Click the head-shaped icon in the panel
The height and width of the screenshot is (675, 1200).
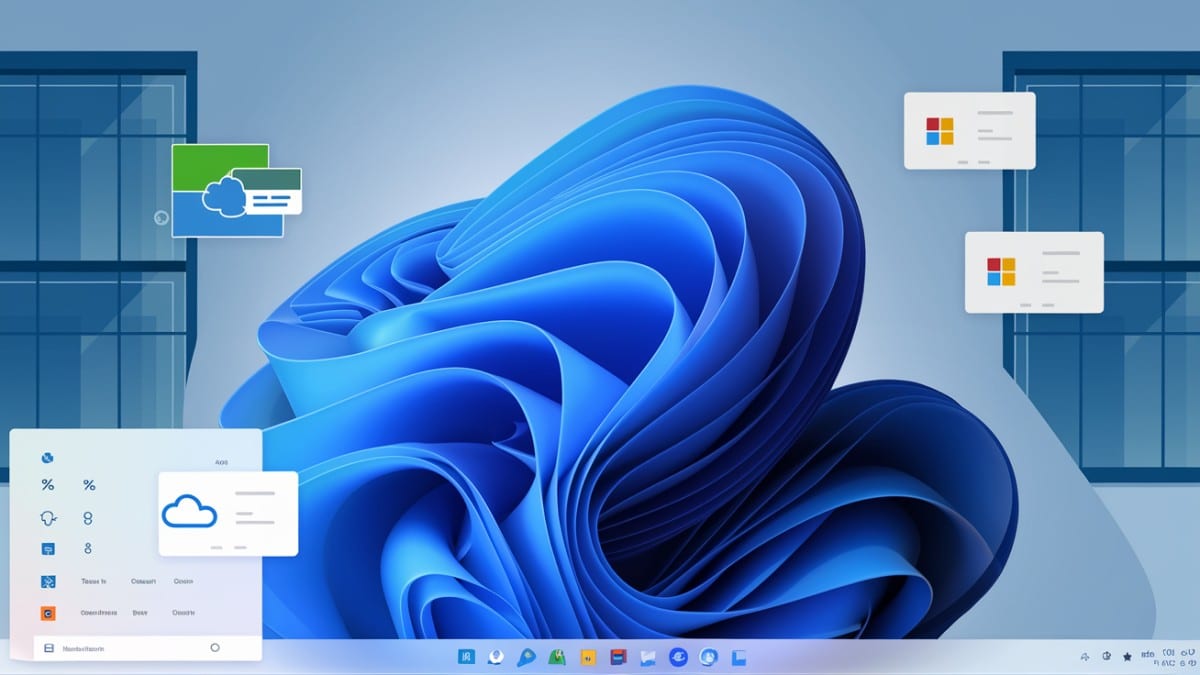pos(47,517)
